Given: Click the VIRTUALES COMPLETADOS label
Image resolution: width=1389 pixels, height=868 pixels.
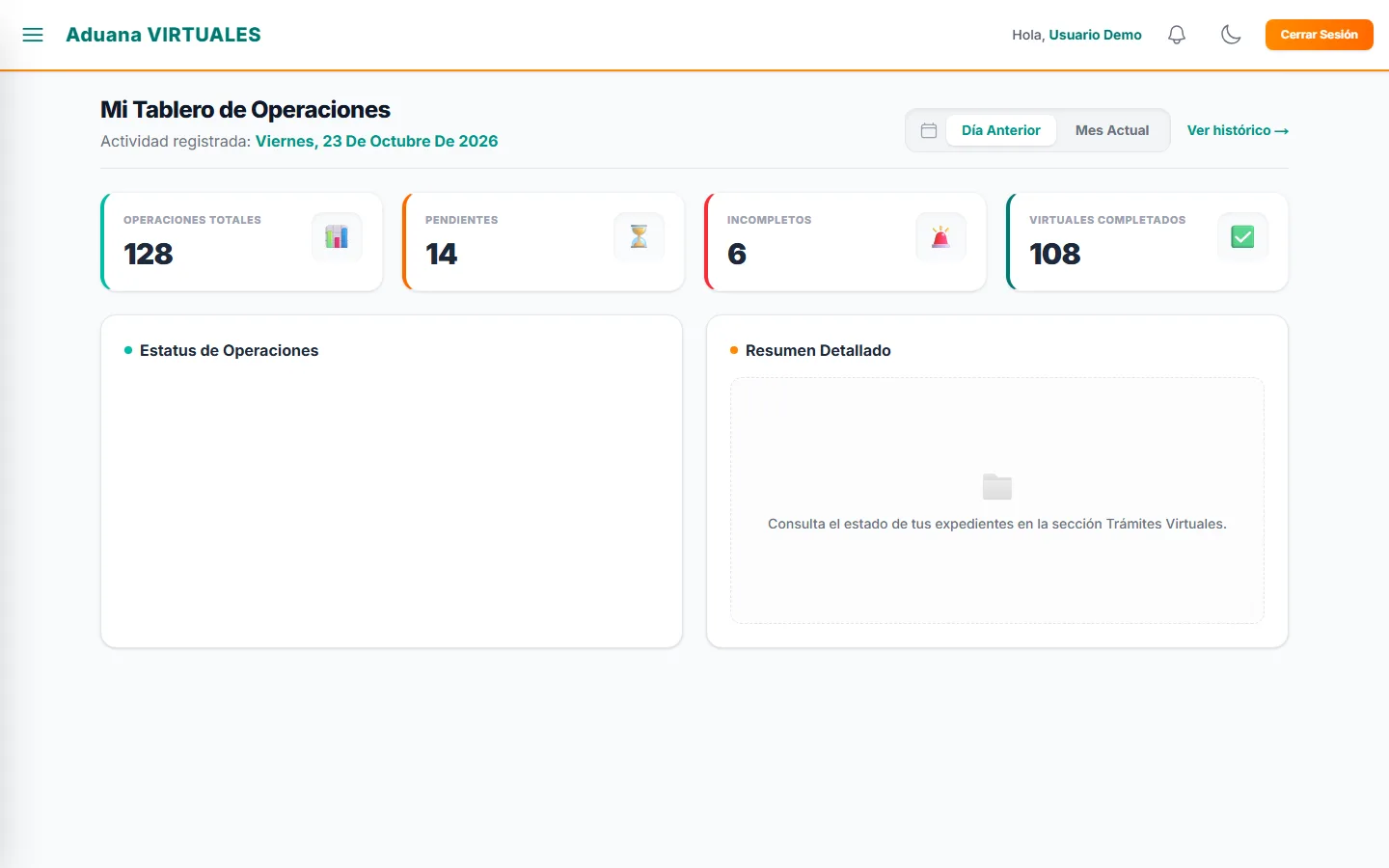Looking at the screenshot, I should [x=1107, y=220].
